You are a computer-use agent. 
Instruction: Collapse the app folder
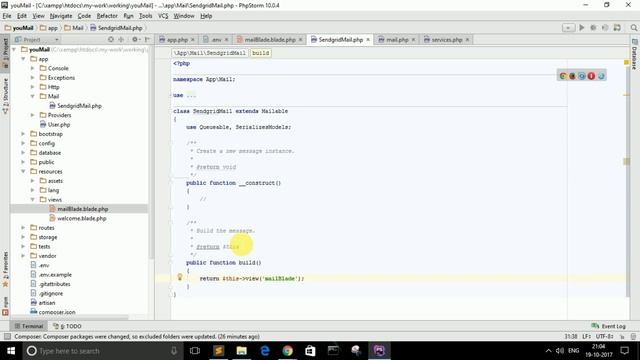click(23, 59)
